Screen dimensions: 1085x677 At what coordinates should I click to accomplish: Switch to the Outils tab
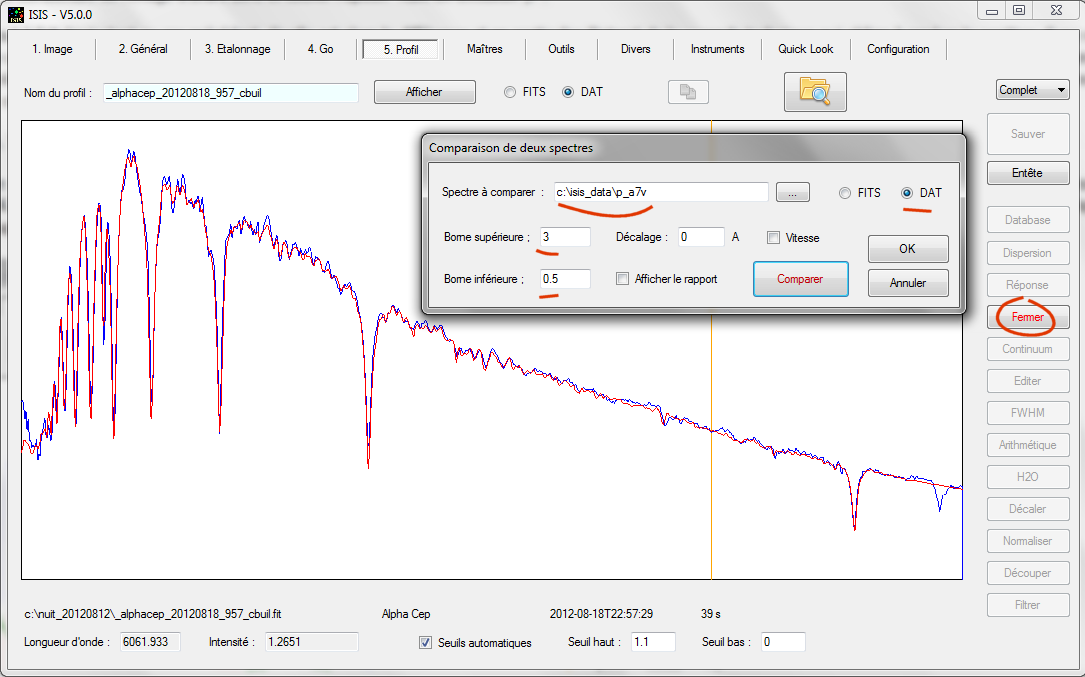[561, 49]
